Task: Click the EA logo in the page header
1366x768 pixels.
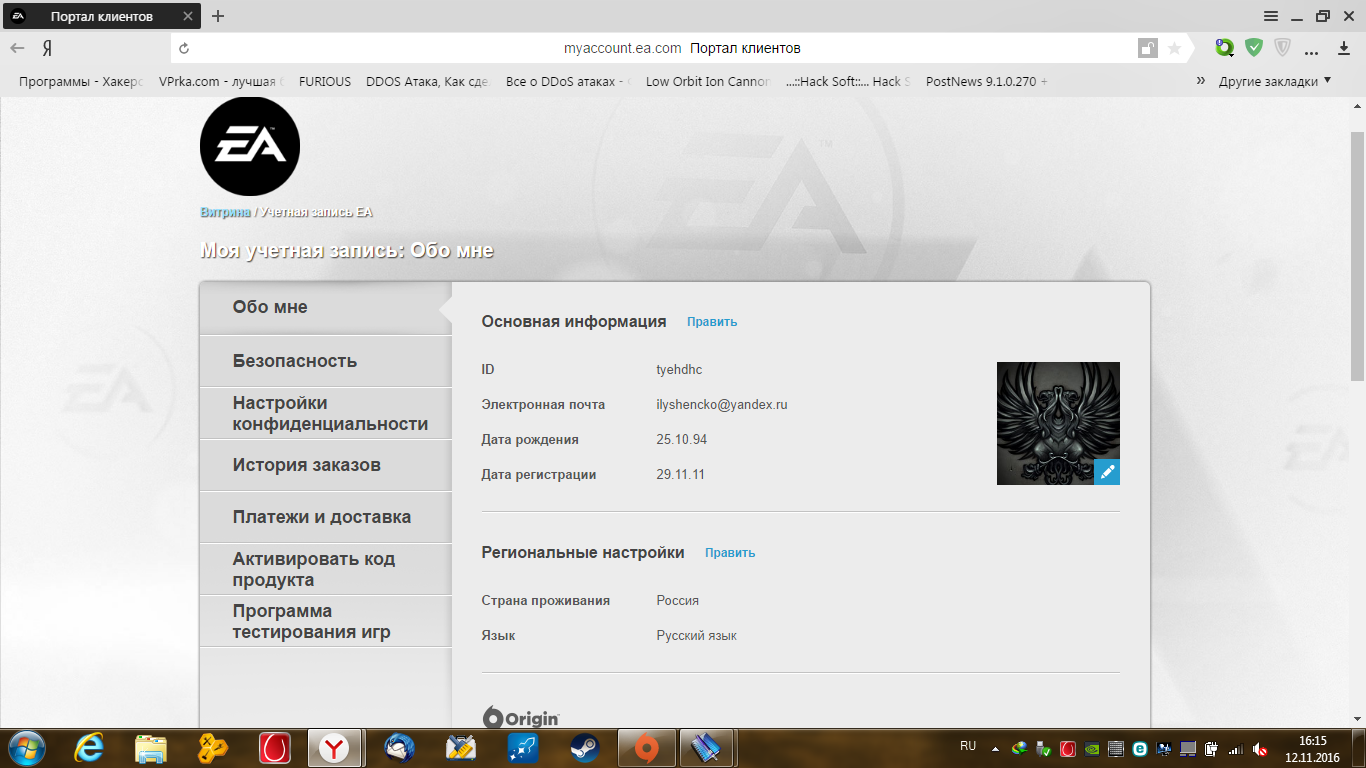Action: pos(250,146)
